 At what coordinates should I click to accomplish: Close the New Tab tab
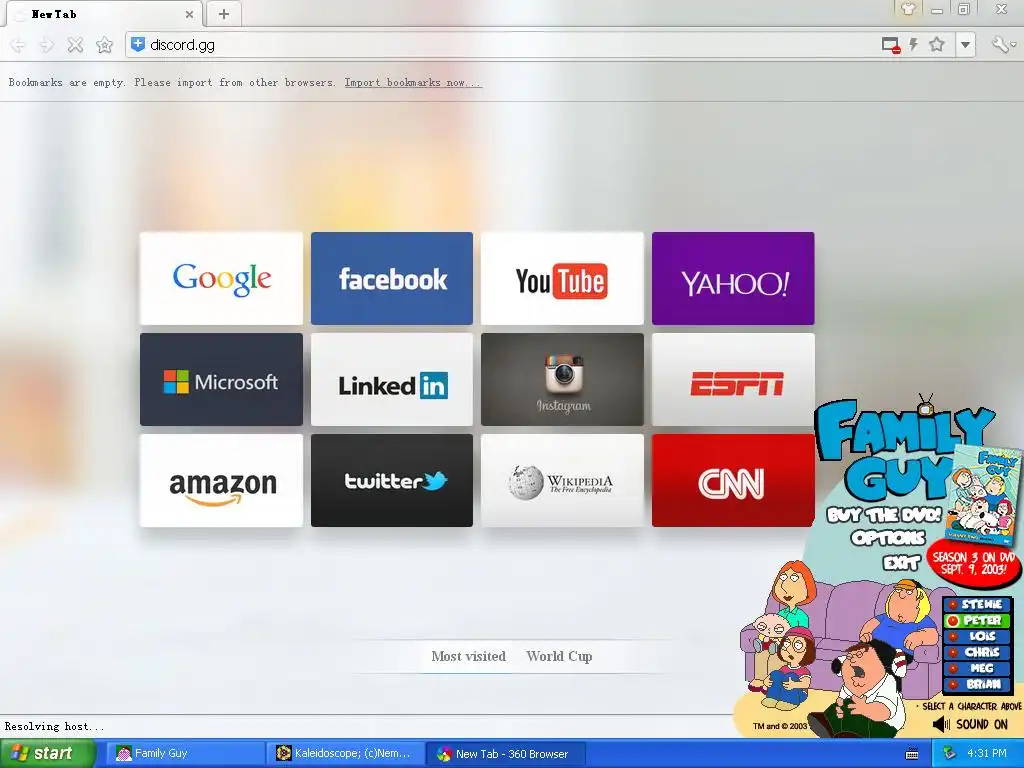(x=189, y=14)
